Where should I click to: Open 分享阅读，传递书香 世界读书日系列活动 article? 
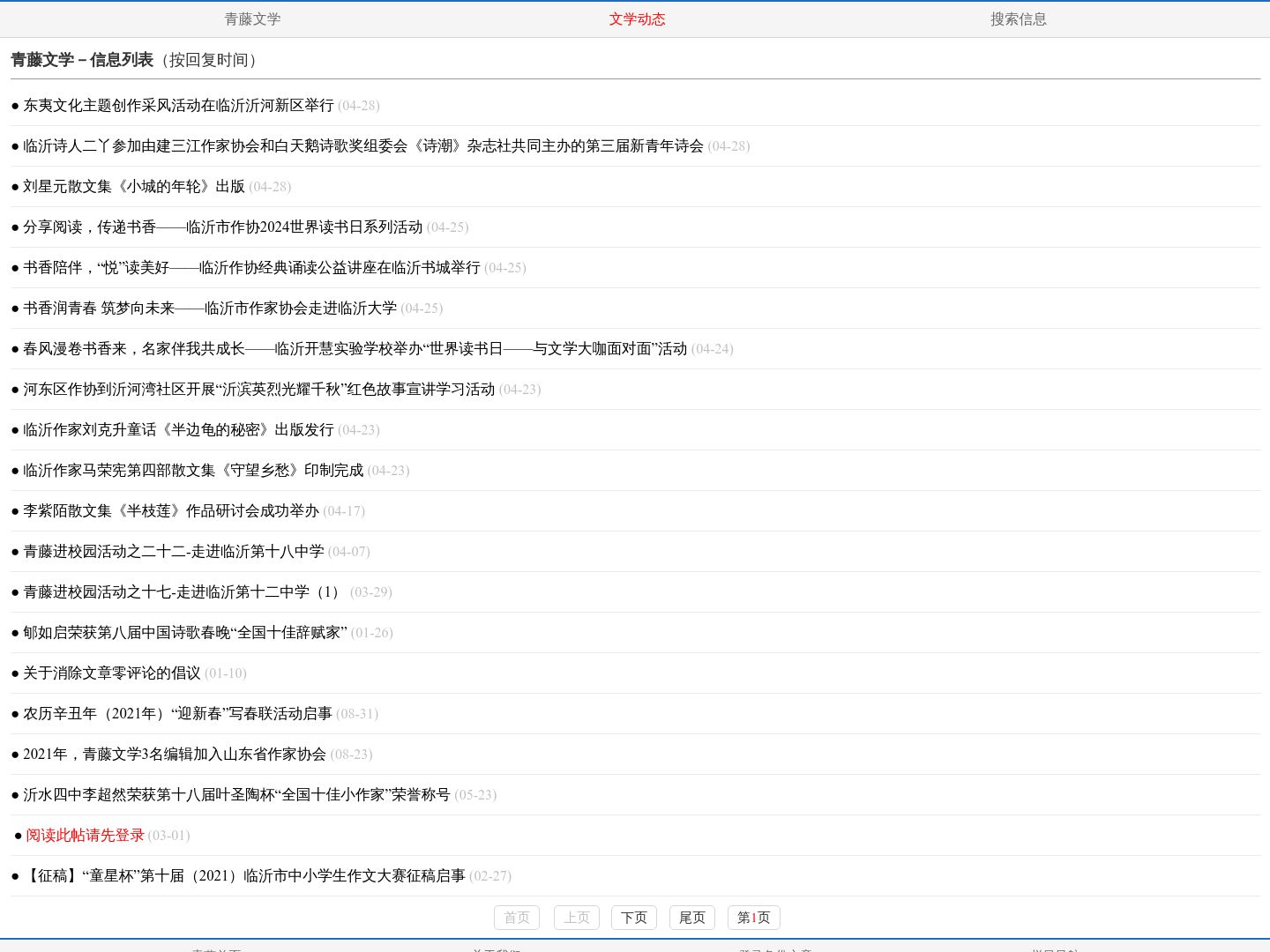222,227
